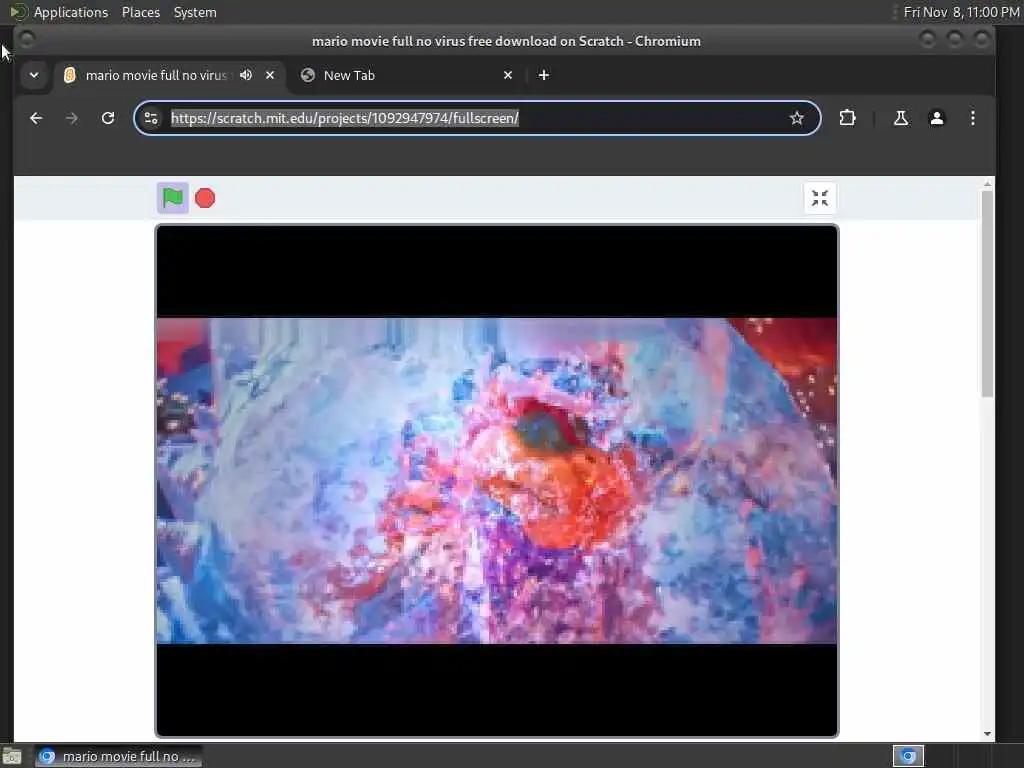Click the green flag to start project

[172, 198]
